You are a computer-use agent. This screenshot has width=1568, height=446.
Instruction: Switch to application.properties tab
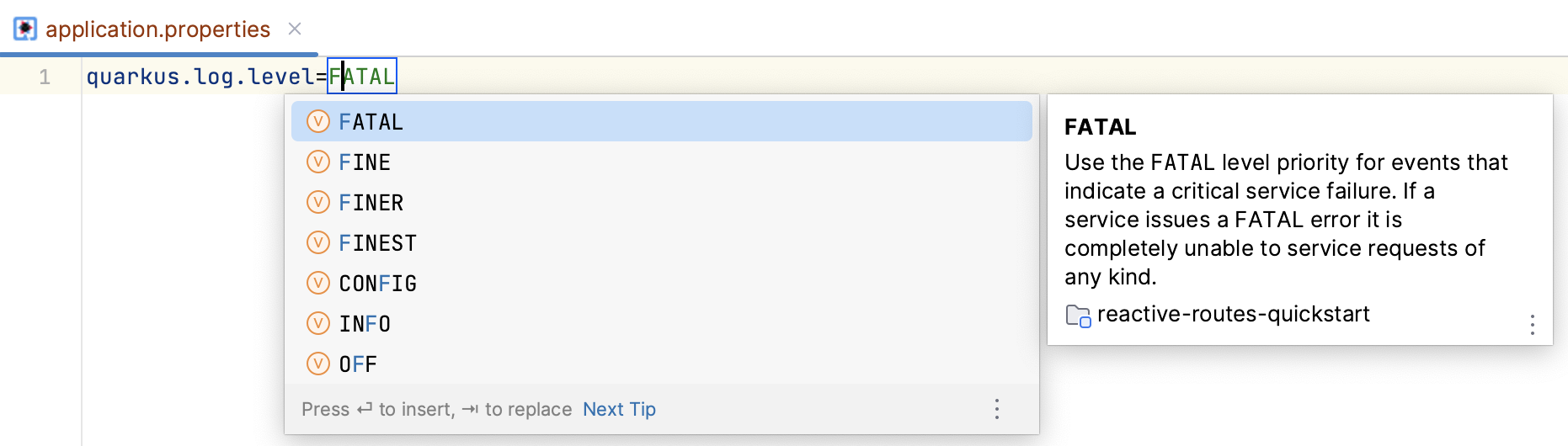pos(158,29)
